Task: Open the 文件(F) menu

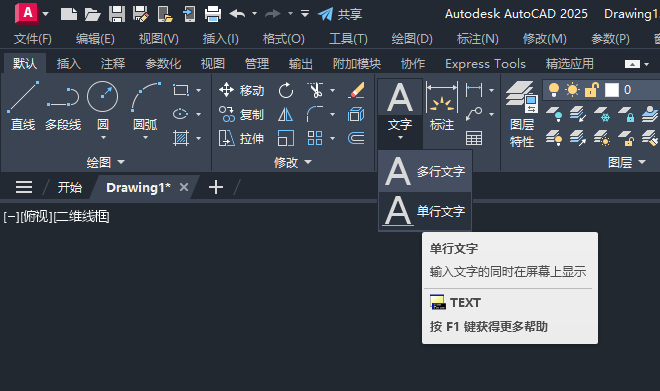Action: click(33, 39)
